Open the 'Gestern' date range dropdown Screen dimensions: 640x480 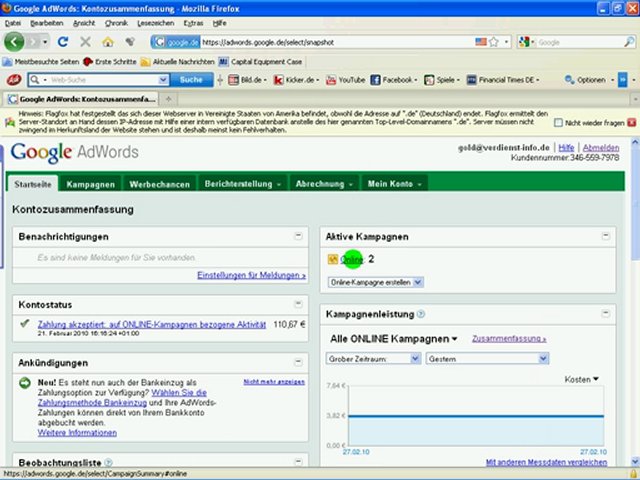coord(486,358)
